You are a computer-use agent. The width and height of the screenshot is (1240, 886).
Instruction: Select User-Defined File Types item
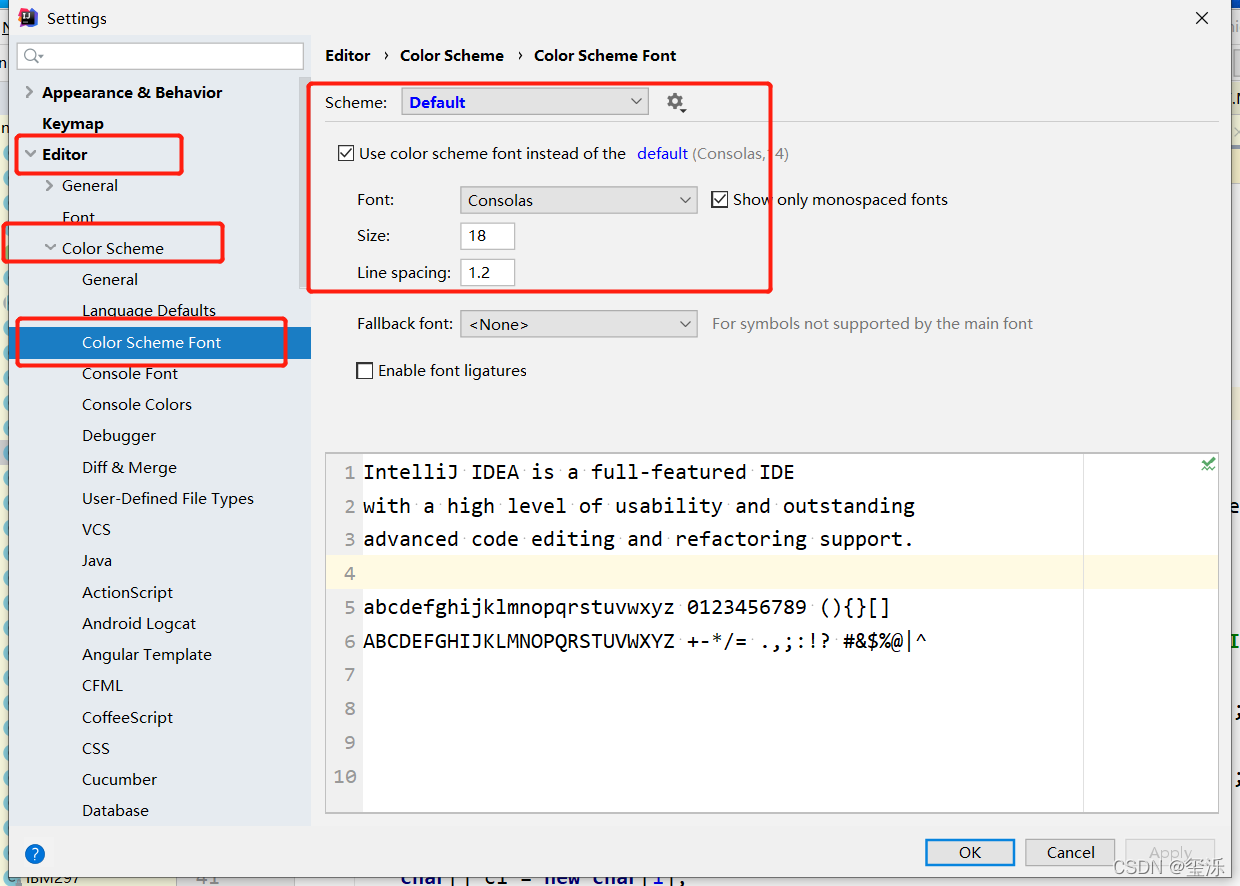point(168,499)
